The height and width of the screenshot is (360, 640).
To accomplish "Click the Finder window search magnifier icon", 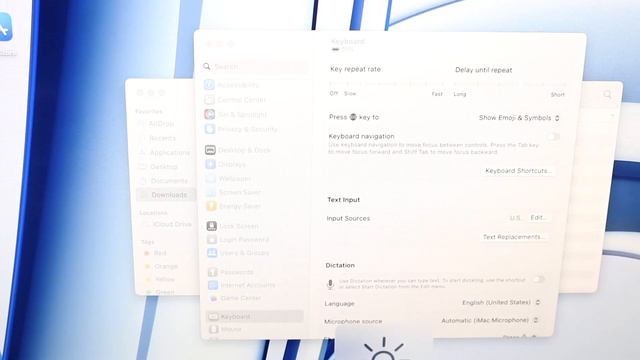I will pyautogui.click(x=607, y=95).
